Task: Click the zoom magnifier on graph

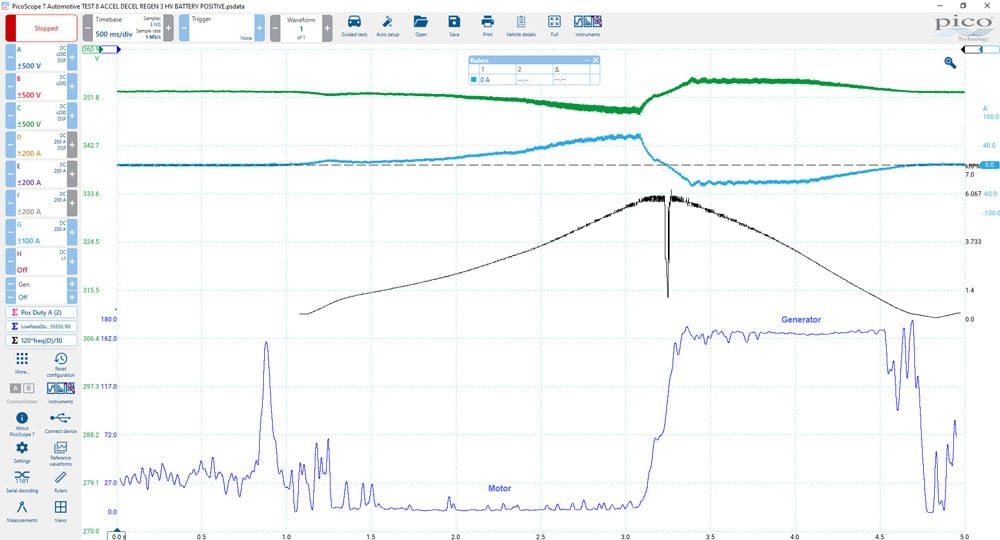Action: pyautogui.click(x=950, y=62)
